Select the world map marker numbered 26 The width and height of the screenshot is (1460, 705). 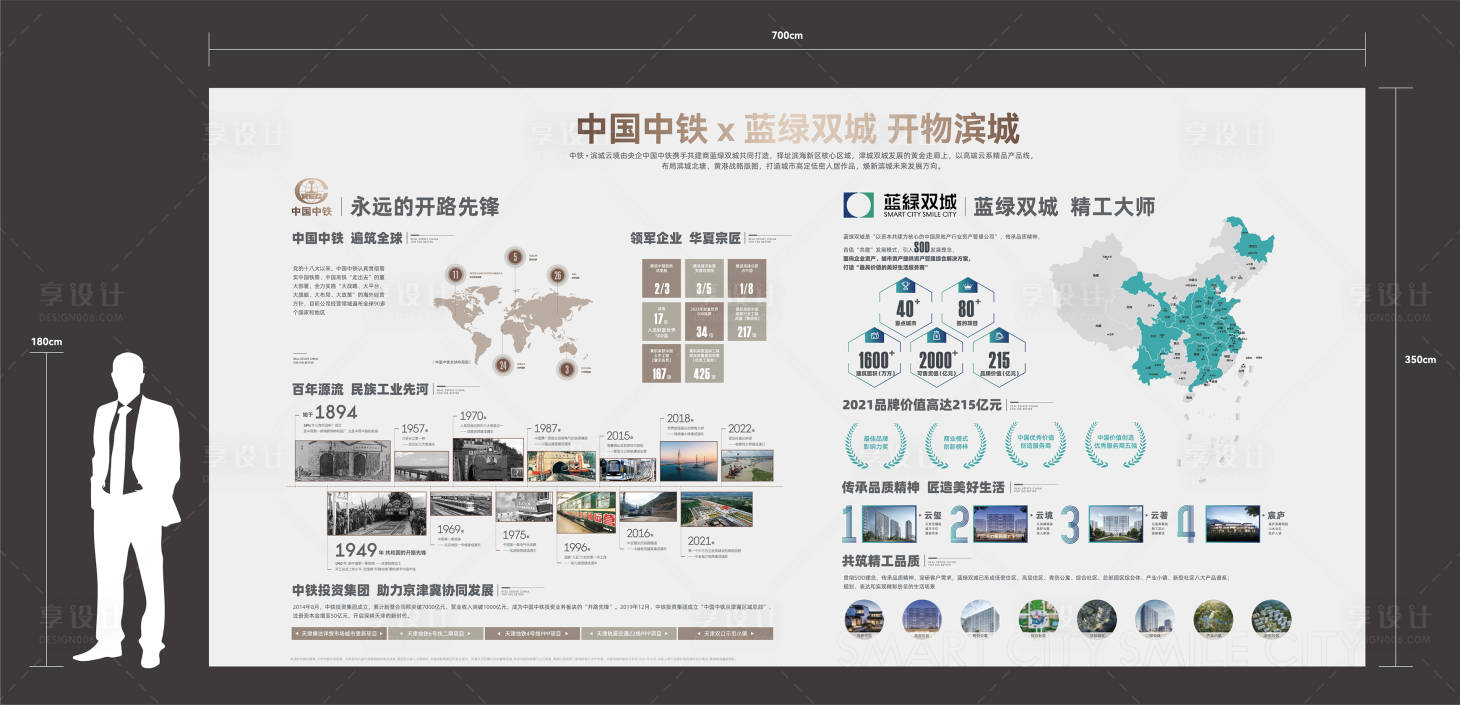point(558,275)
